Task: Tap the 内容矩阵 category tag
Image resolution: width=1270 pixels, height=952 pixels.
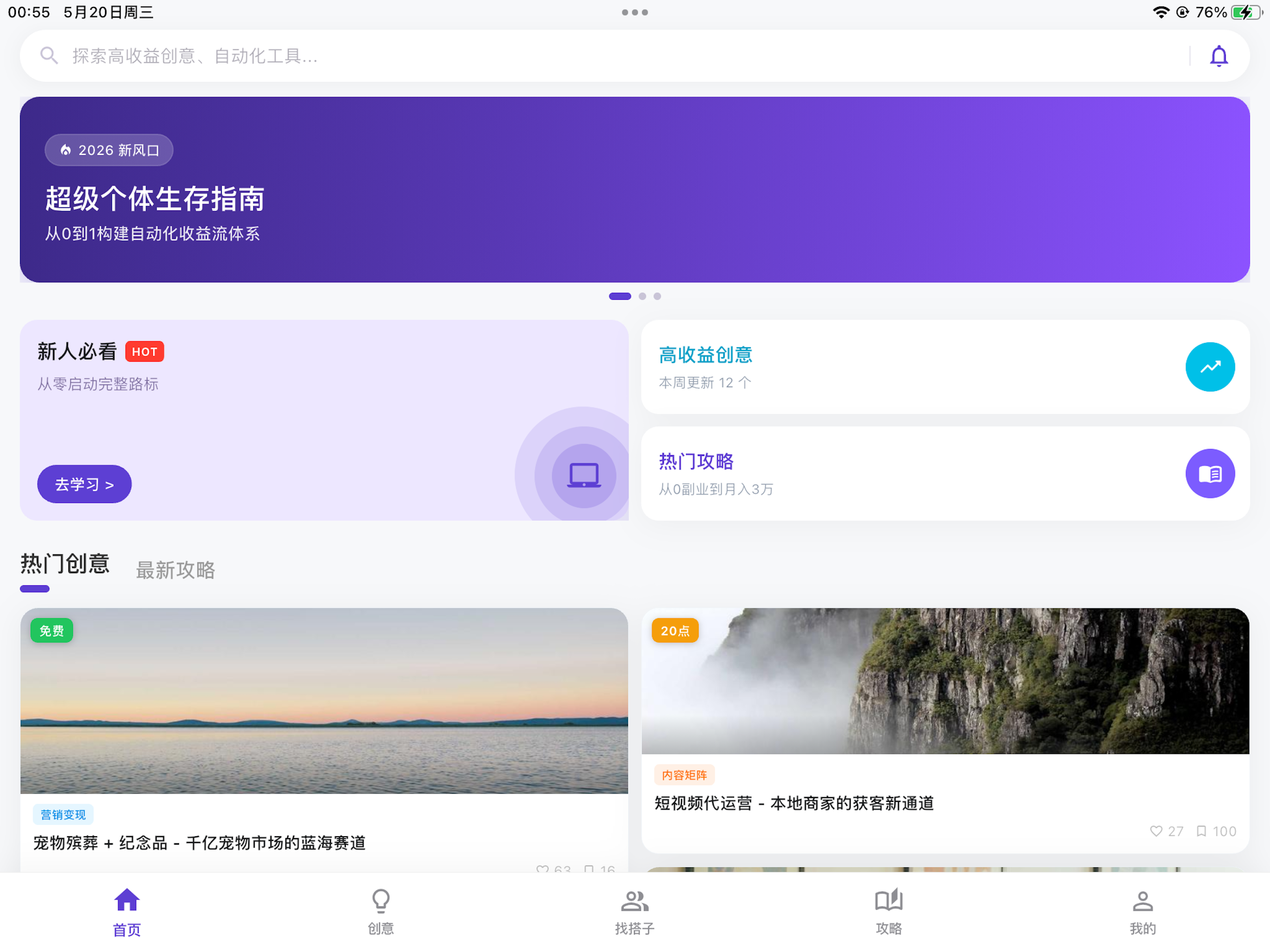Action: [x=684, y=774]
